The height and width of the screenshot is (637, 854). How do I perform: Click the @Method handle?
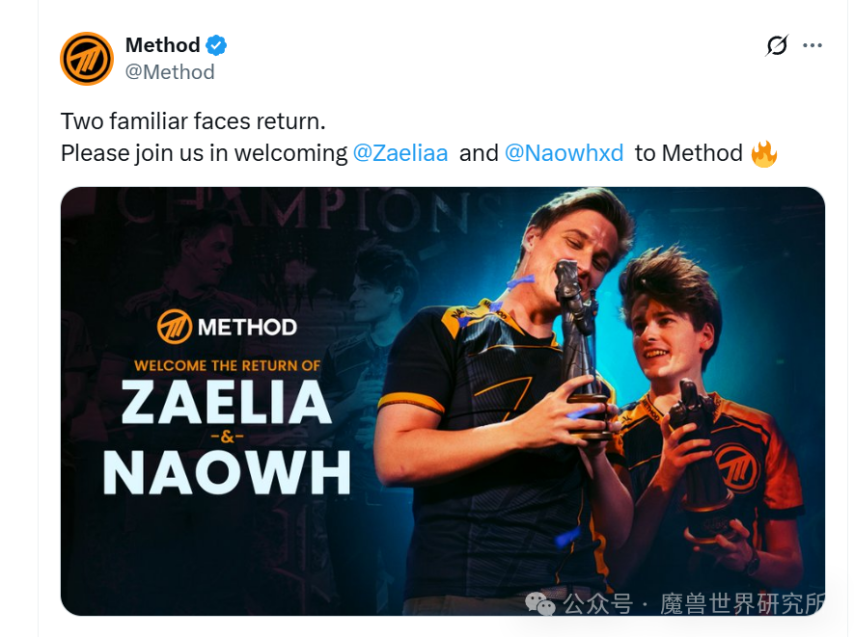(x=170, y=72)
